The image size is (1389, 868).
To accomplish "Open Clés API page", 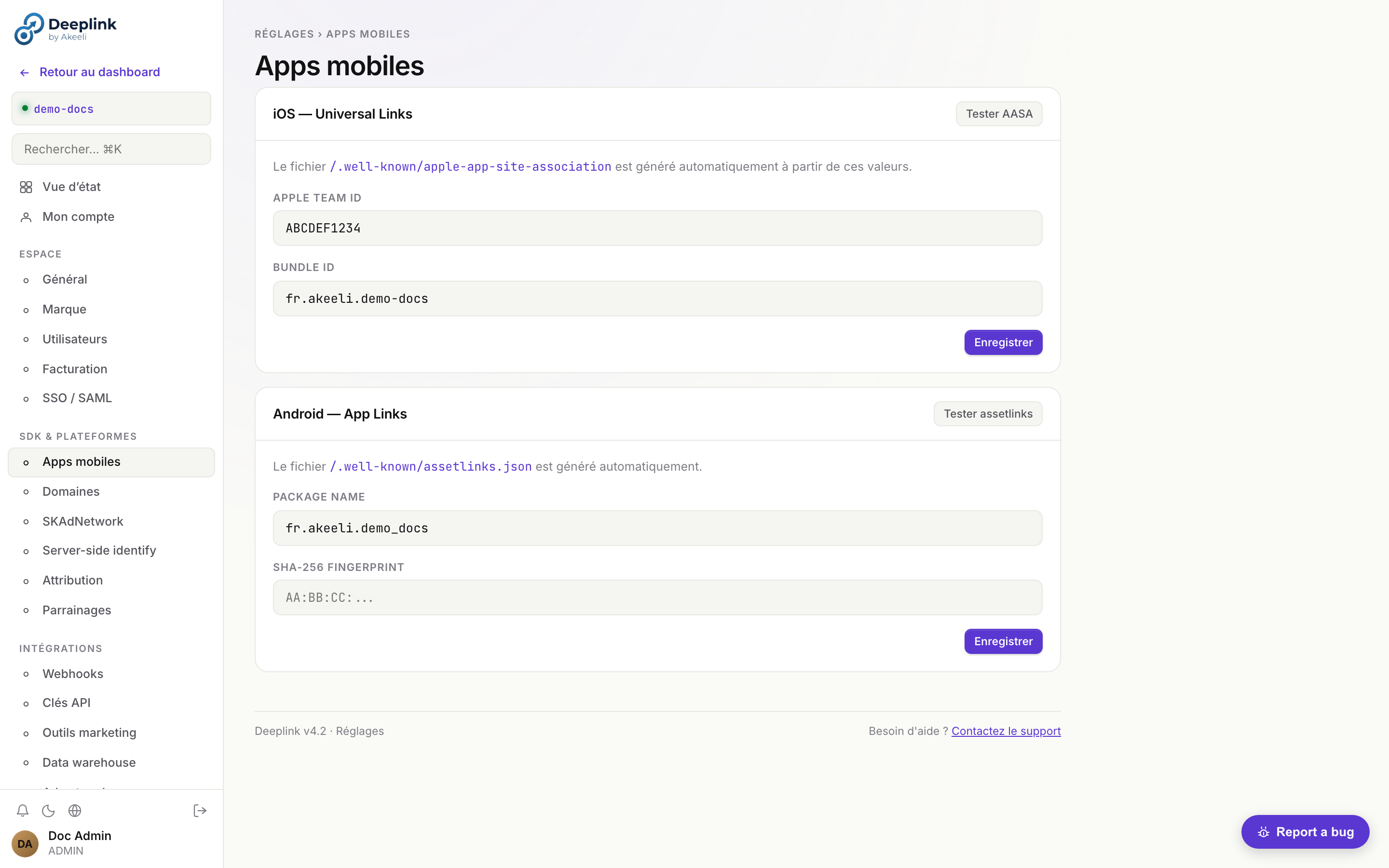I will (111, 703).
